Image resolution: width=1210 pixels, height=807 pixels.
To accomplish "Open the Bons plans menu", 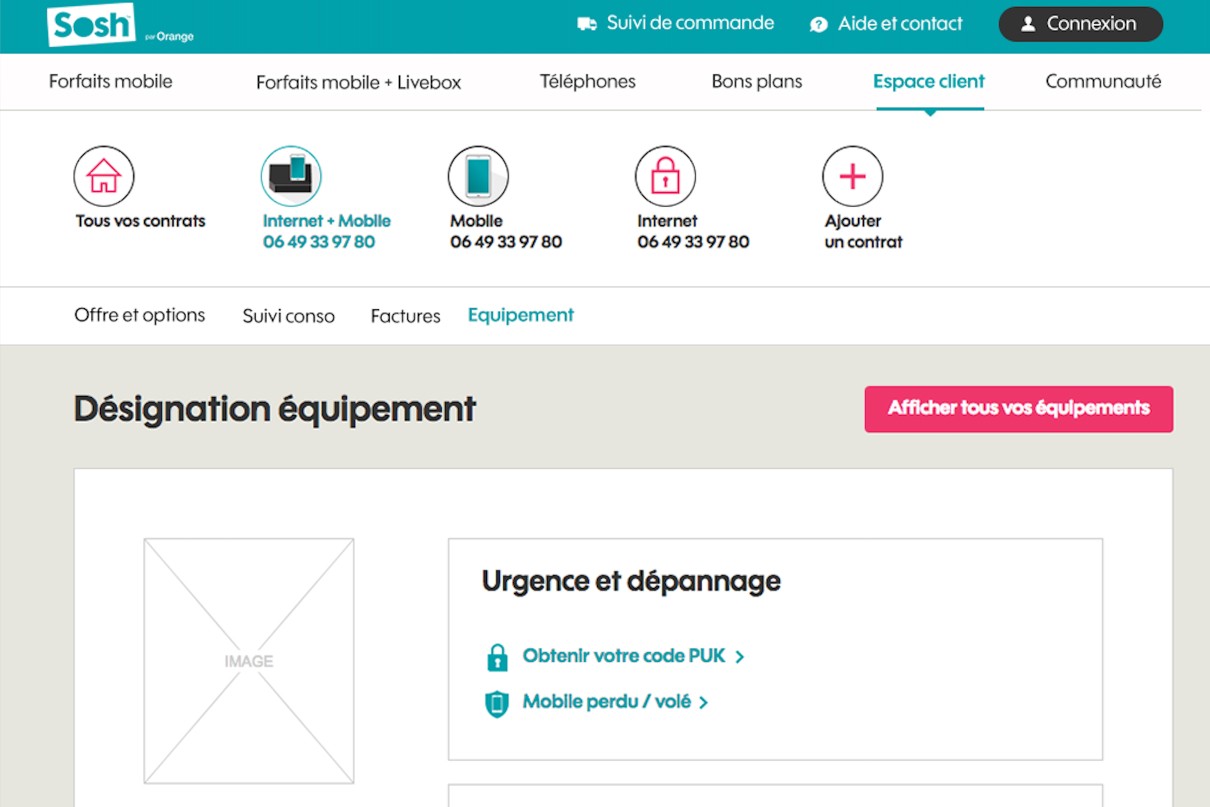I will tap(757, 81).
